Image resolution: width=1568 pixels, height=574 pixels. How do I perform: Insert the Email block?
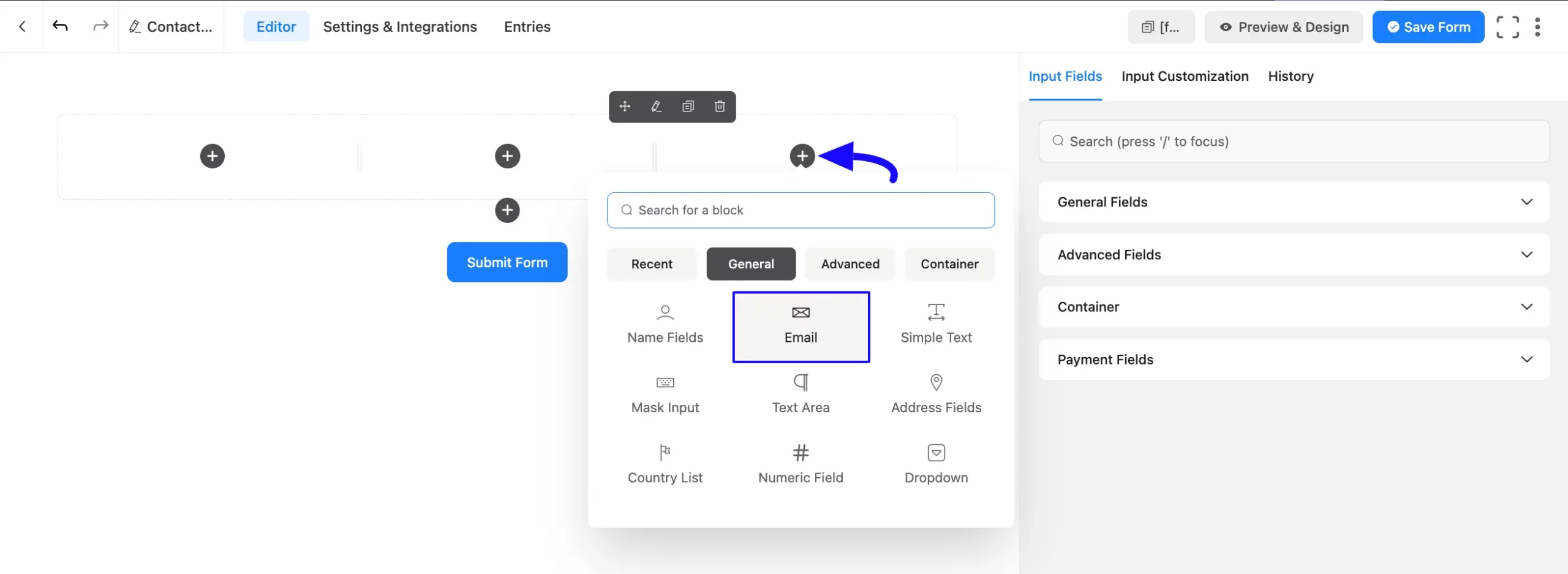pyautogui.click(x=801, y=327)
